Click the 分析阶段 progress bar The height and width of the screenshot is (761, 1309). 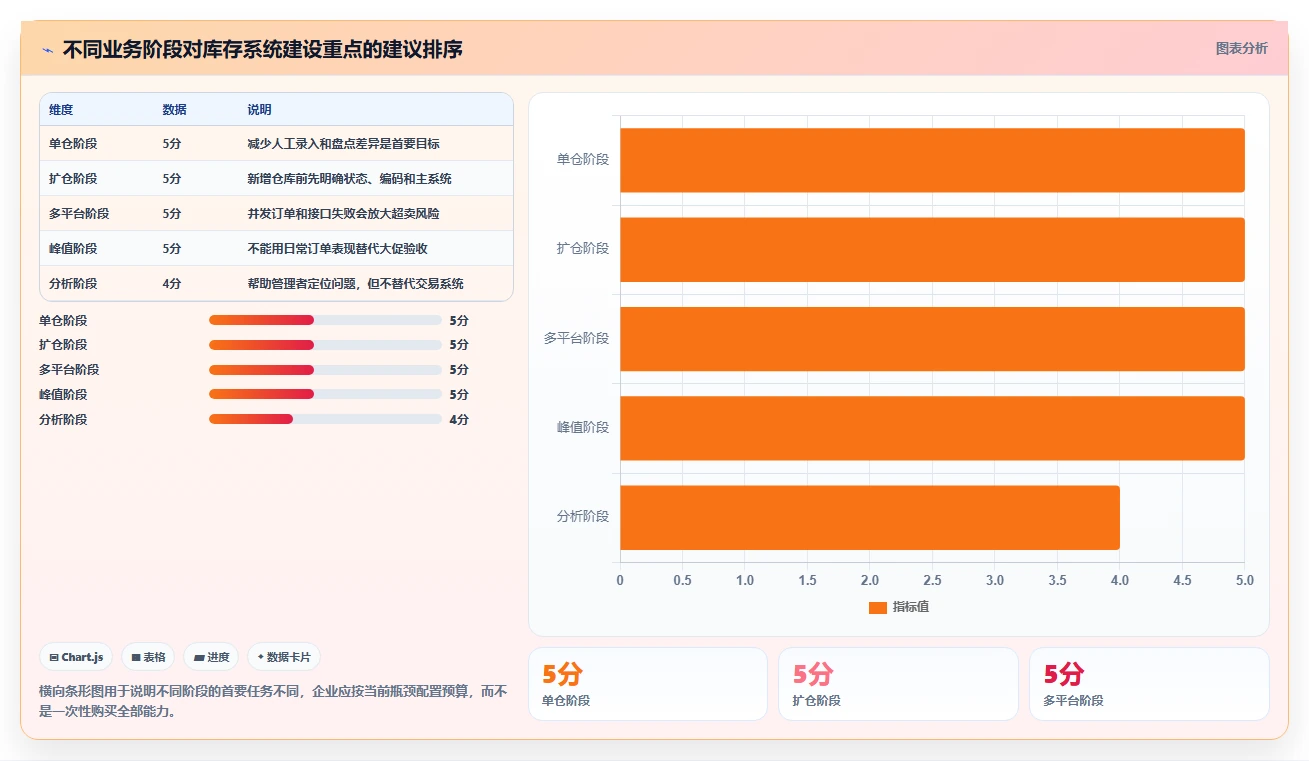click(325, 420)
